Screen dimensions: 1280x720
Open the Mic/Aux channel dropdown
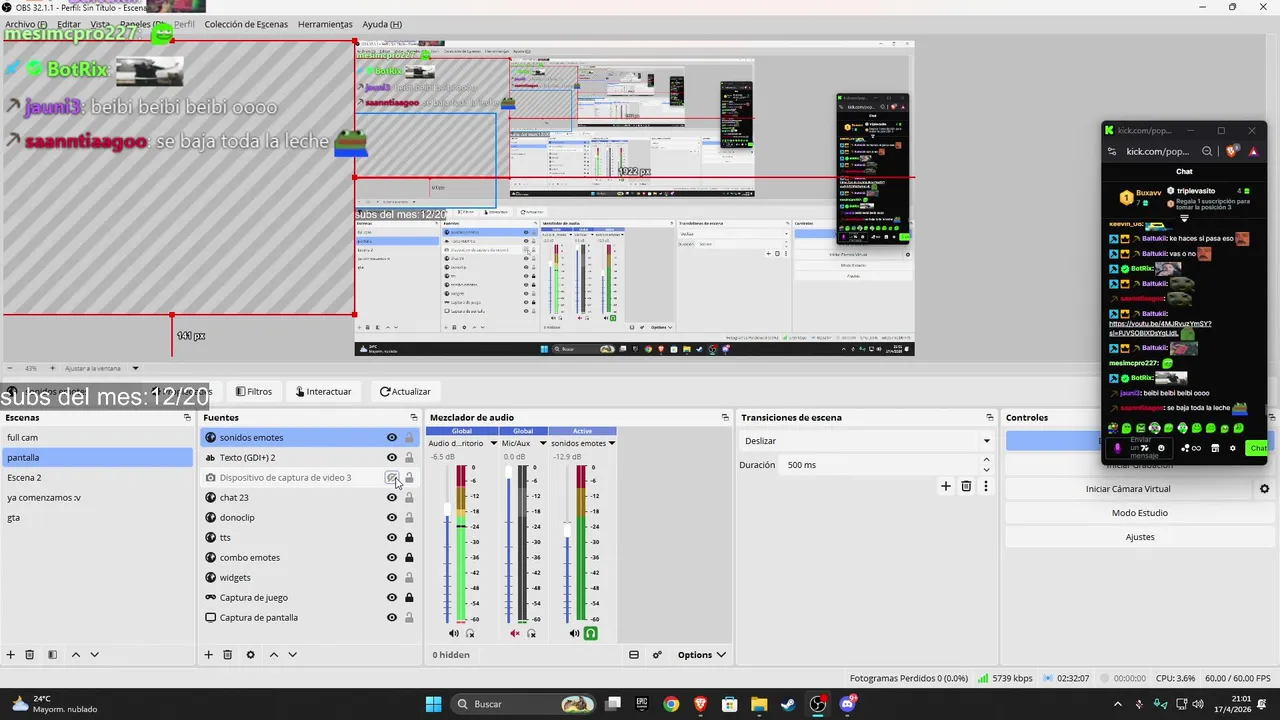(x=543, y=443)
